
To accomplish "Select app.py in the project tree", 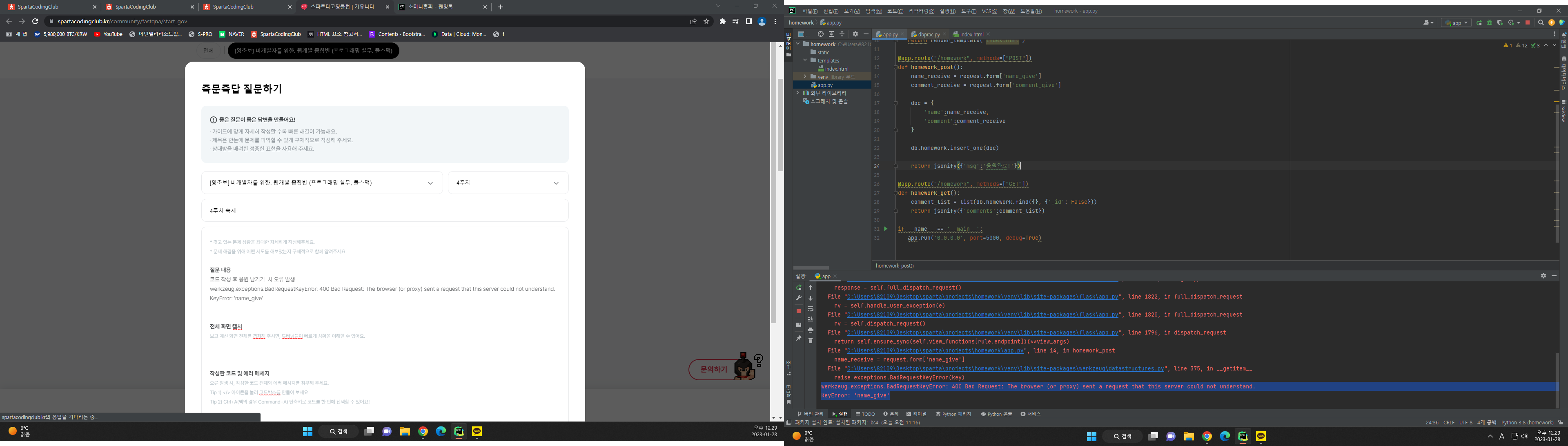I will [x=825, y=85].
